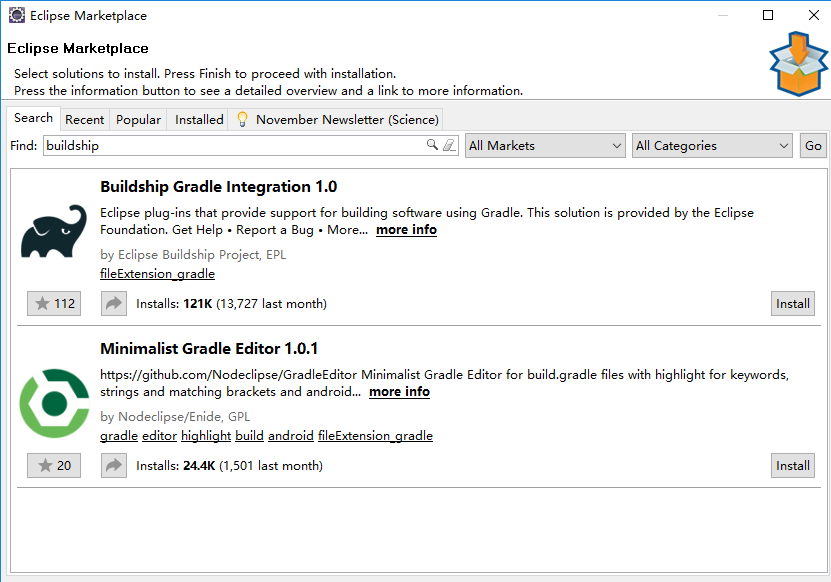
Task: Click the Eclipse Marketplace box icon in header
Action: 798,64
